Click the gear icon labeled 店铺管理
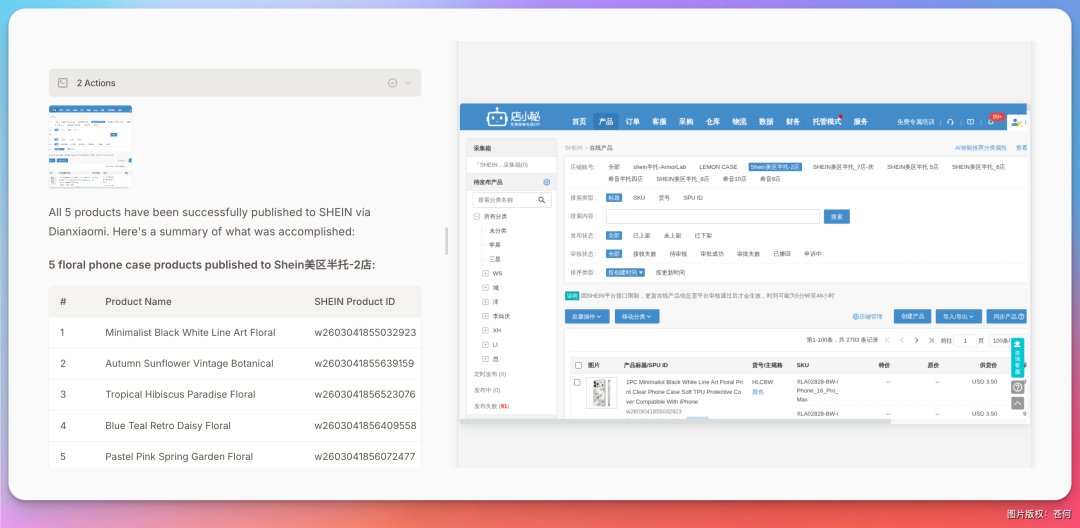Screen dimensions: 1080x528 click(855, 317)
